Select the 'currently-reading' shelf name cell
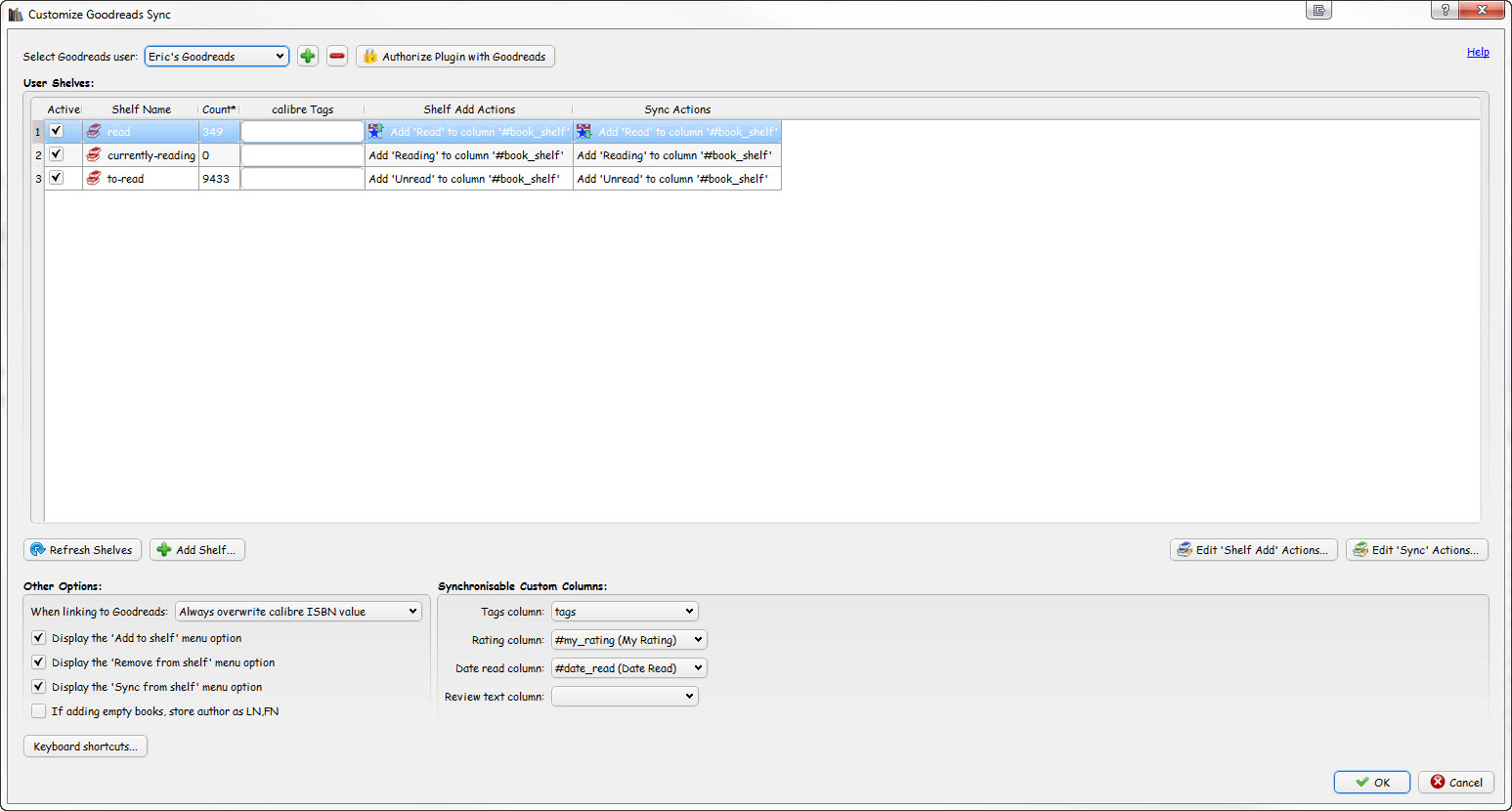This screenshot has width=1512, height=811. (141, 155)
